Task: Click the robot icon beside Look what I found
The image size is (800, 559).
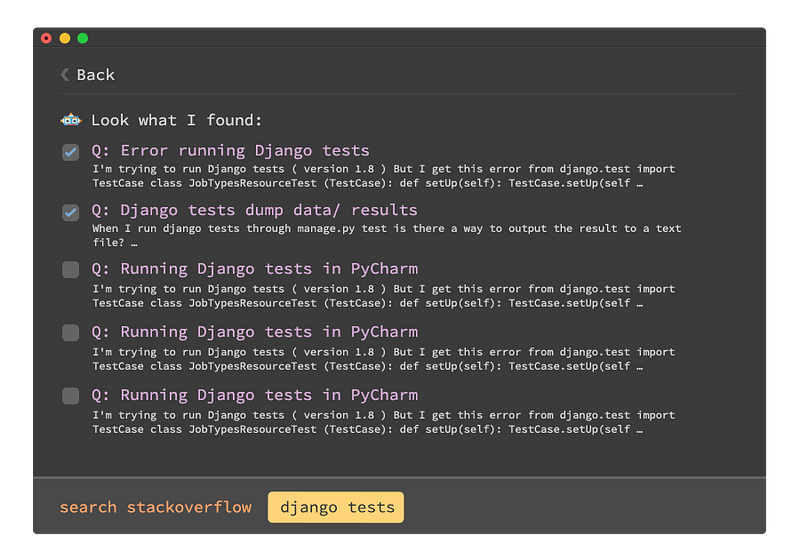Action: pos(71,120)
